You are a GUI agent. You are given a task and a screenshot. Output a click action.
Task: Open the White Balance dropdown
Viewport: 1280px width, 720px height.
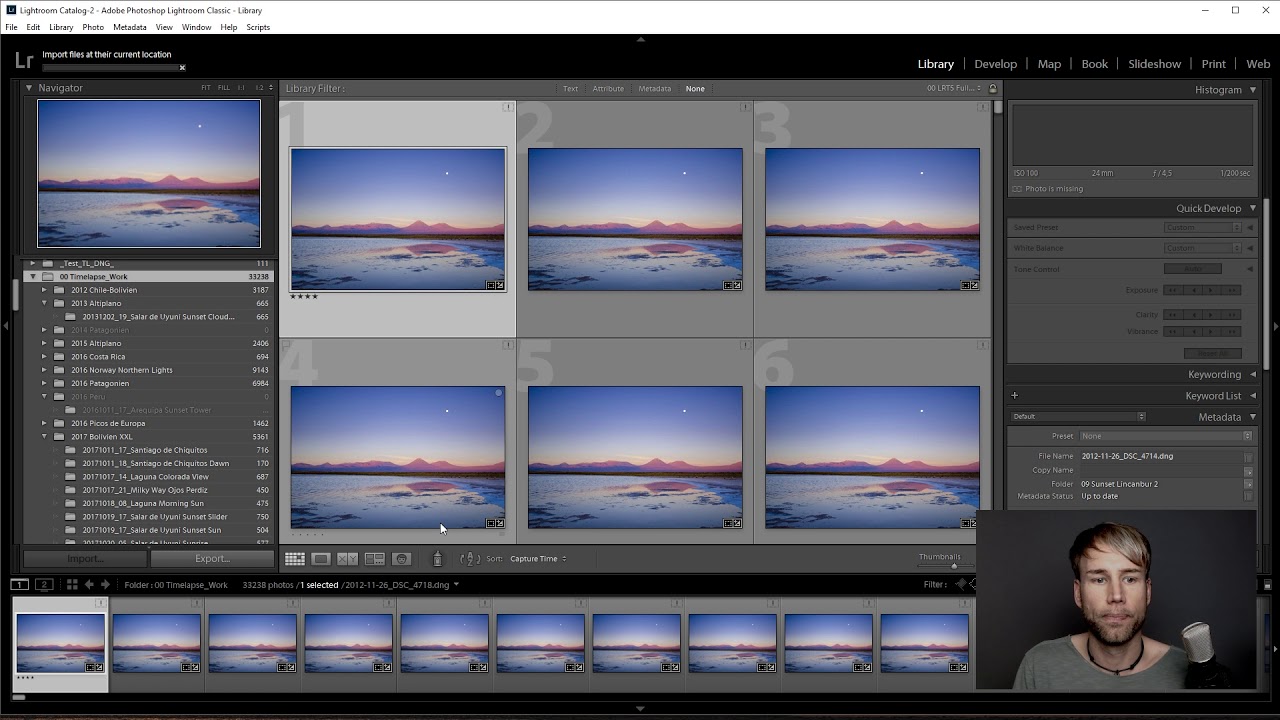tap(1203, 249)
